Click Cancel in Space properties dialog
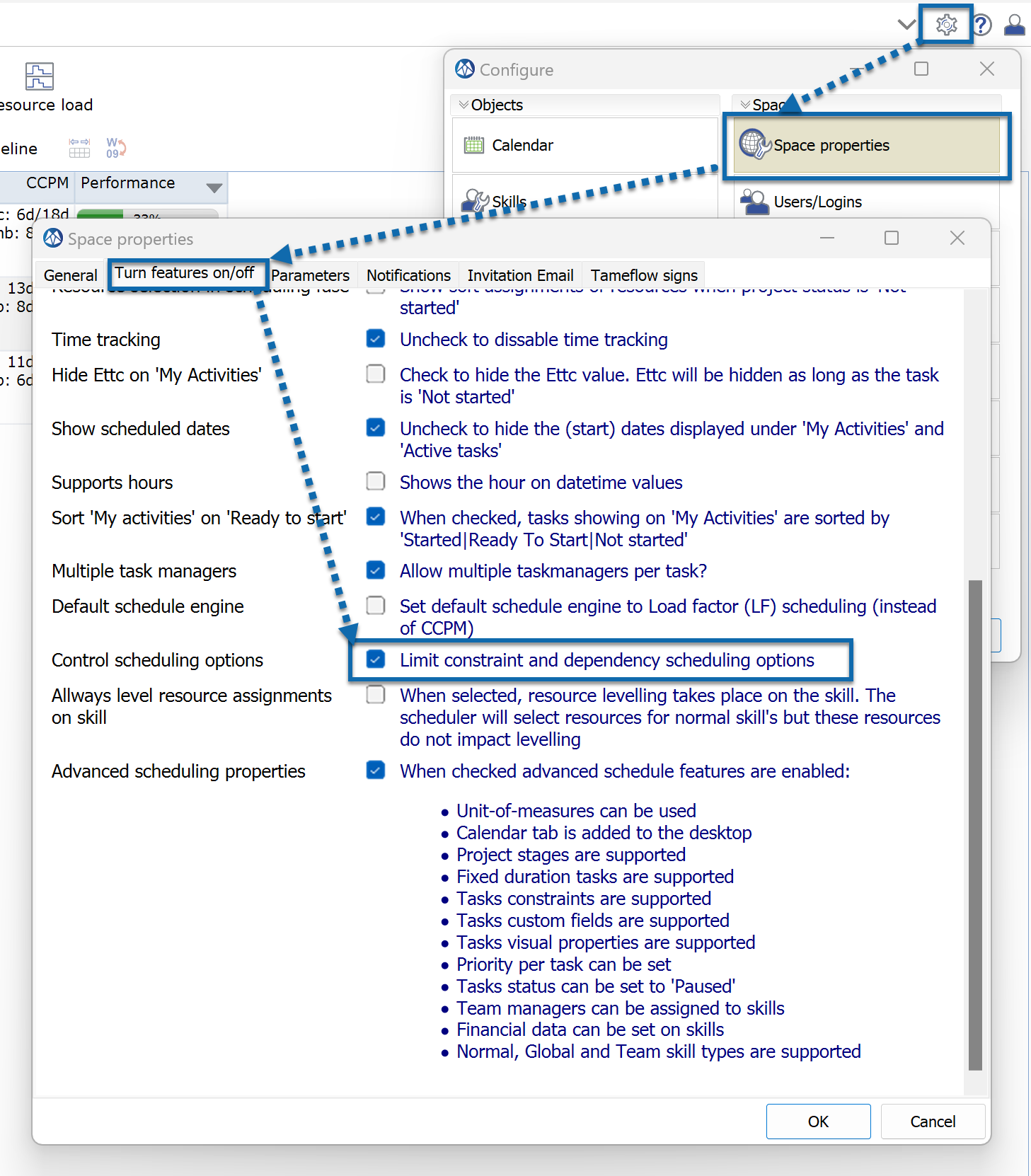The height and width of the screenshot is (1176, 1031). pos(933,1122)
